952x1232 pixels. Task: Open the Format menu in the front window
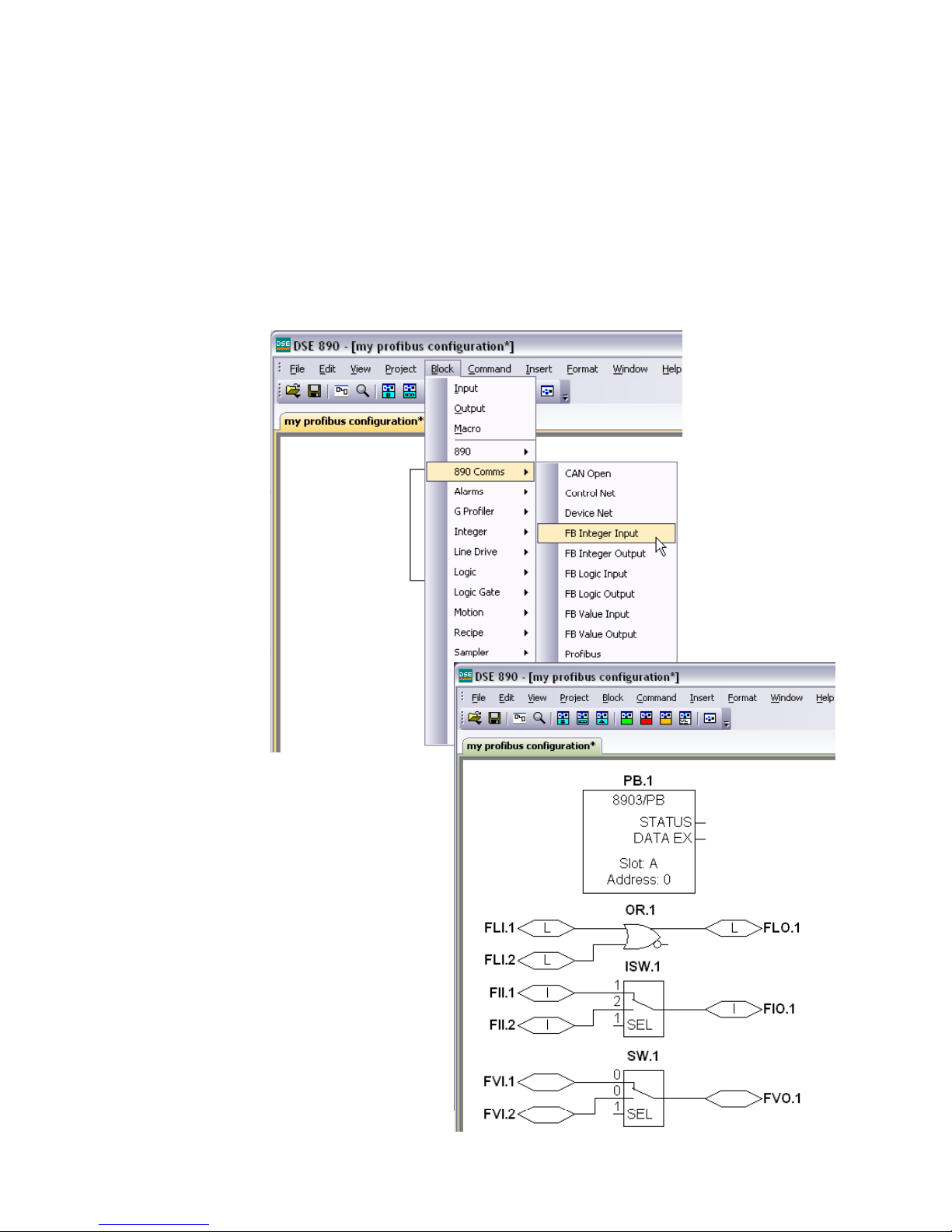click(x=742, y=698)
